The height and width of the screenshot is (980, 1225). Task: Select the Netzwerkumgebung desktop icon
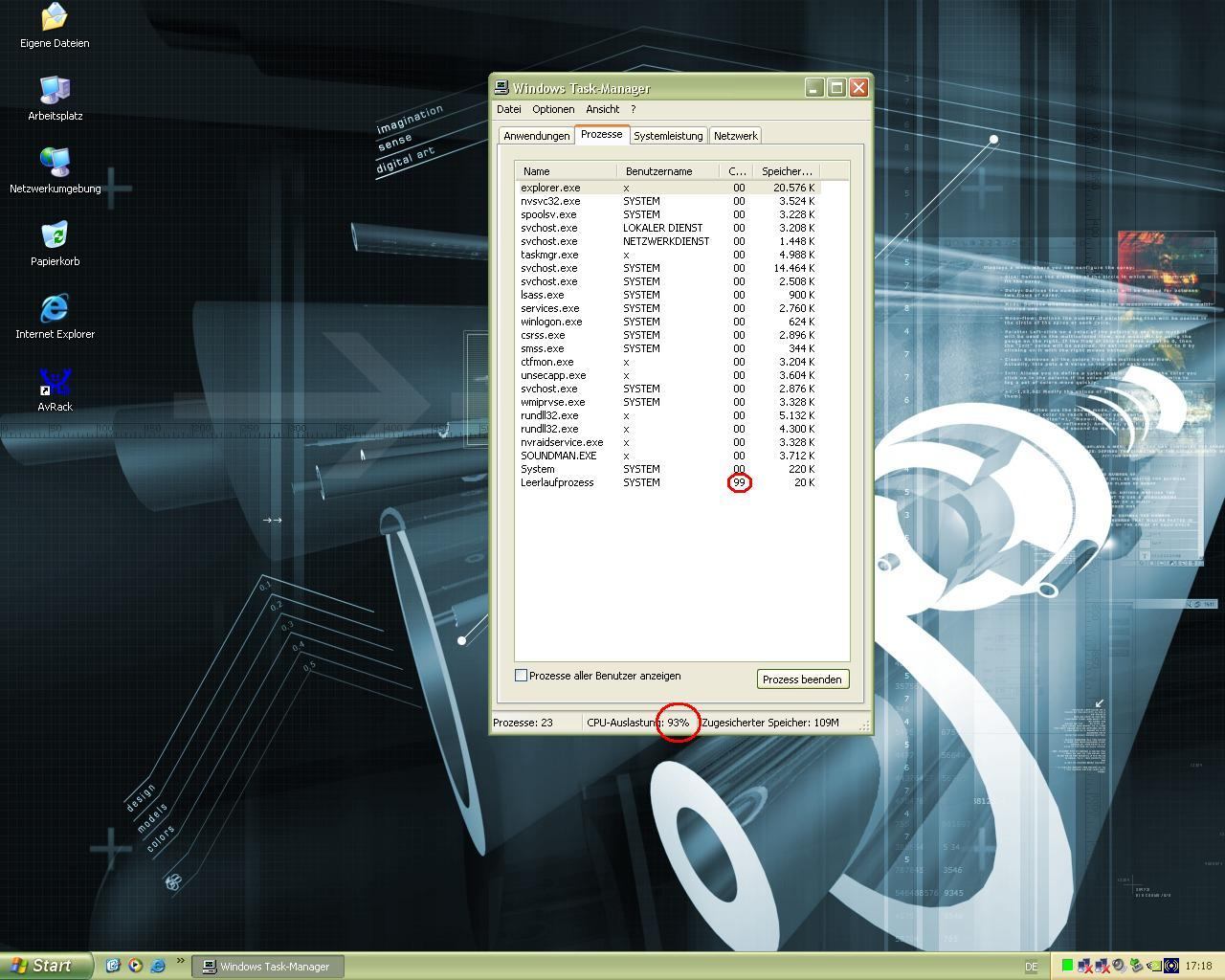click(x=55, y=170)
